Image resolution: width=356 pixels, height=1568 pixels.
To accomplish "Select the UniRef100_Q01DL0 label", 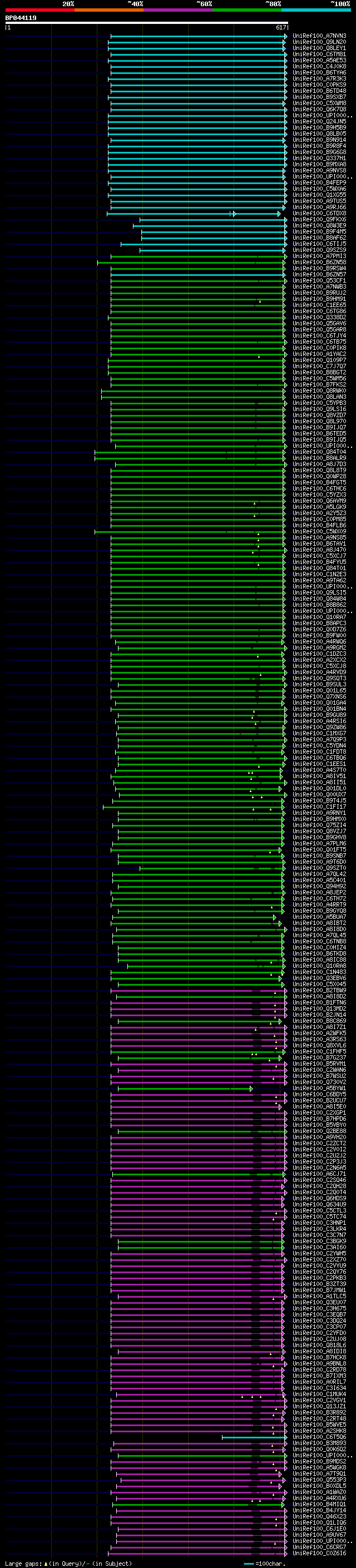I will coord(319,788).
